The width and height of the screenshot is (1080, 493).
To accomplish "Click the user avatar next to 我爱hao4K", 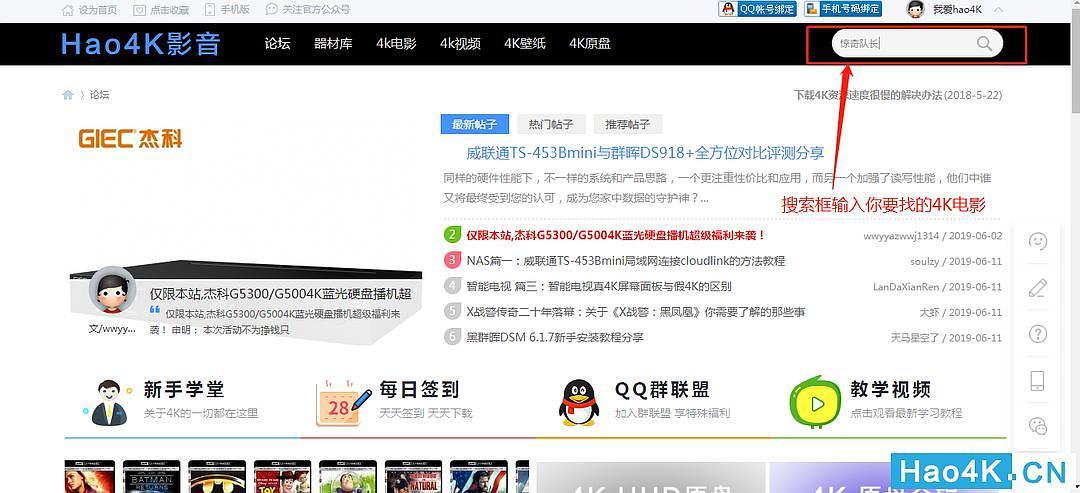I will point(915,9).
